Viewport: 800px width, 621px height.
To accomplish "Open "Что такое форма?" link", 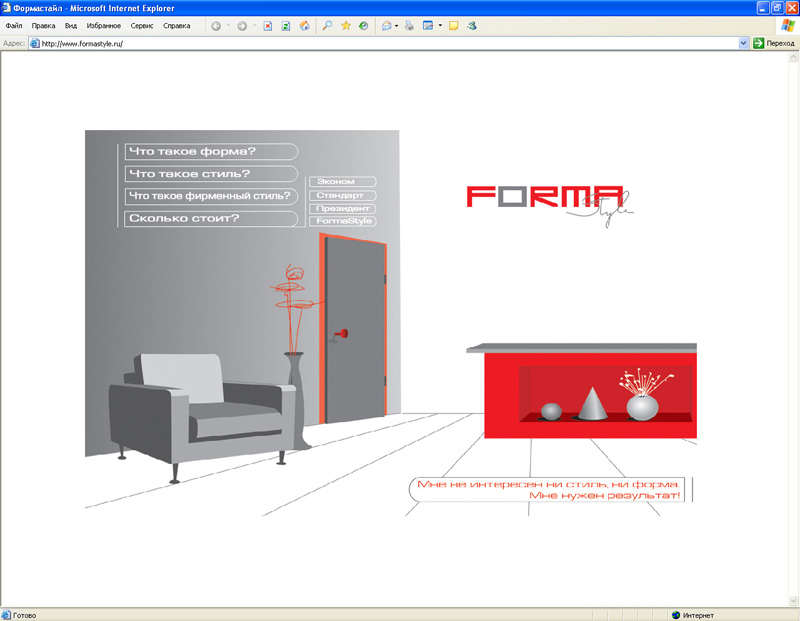I will pos(211,152).
